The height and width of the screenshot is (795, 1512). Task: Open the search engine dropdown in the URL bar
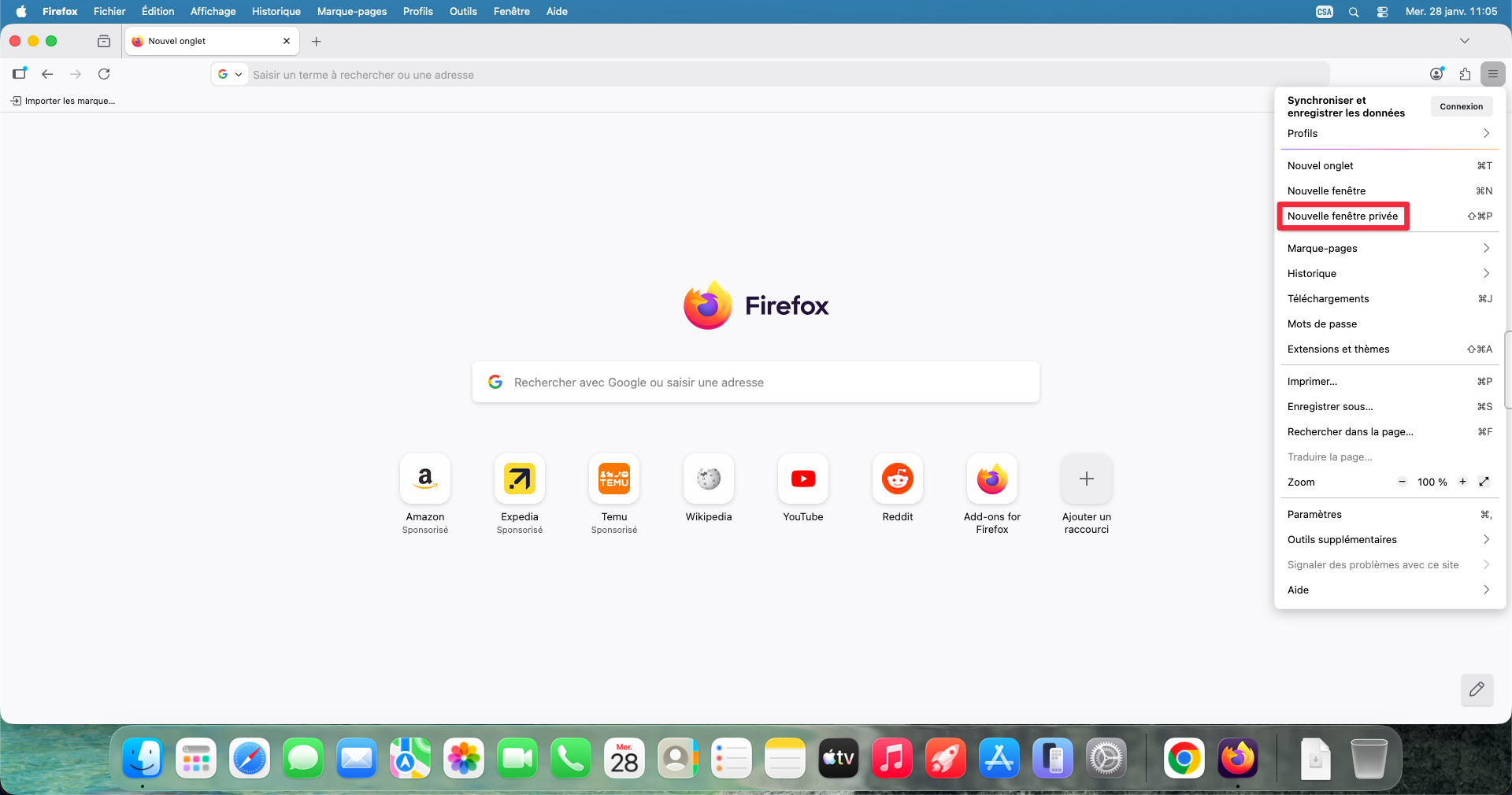(x=230, y=74)
